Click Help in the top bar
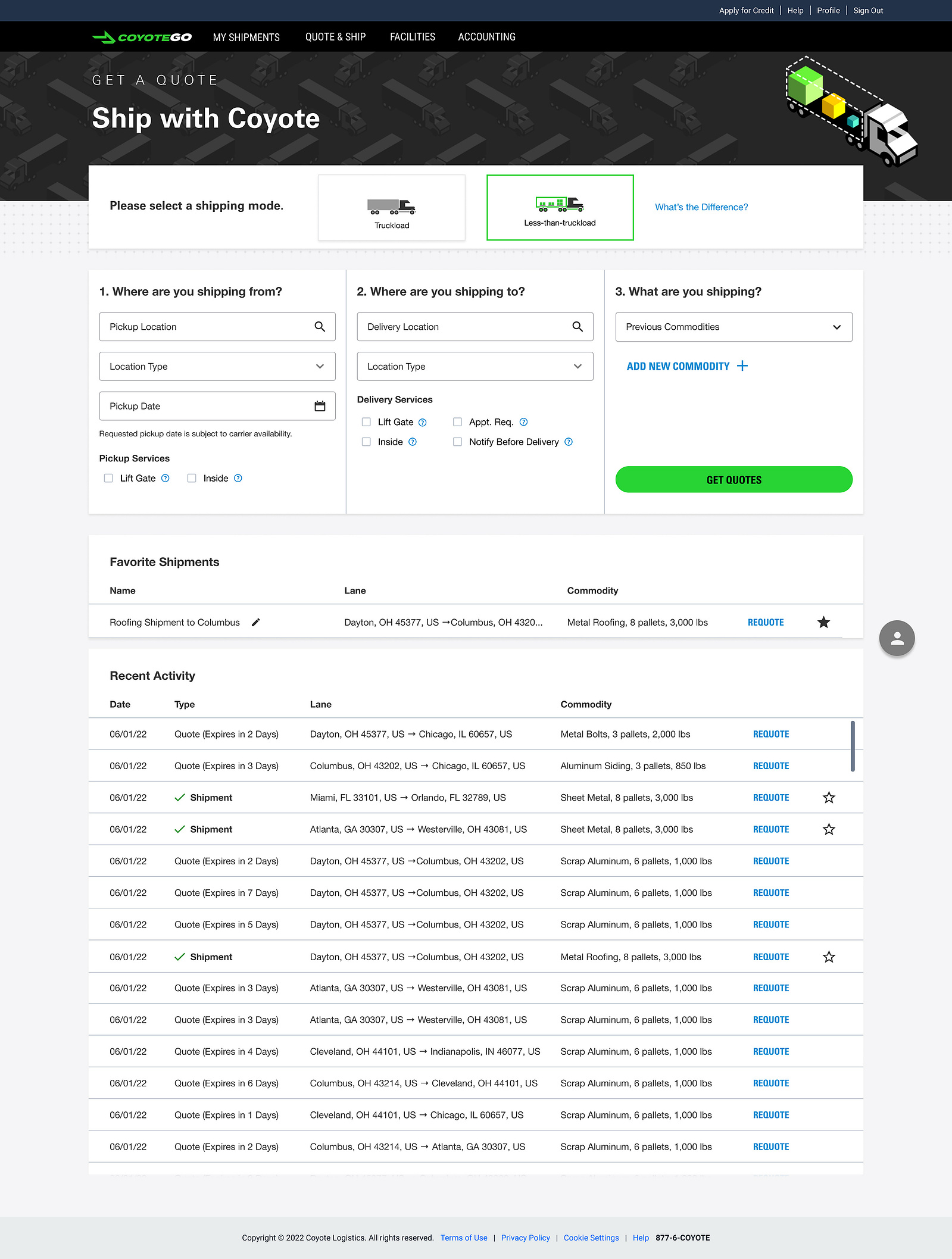 pyautogui.click(x=795, y=11)
